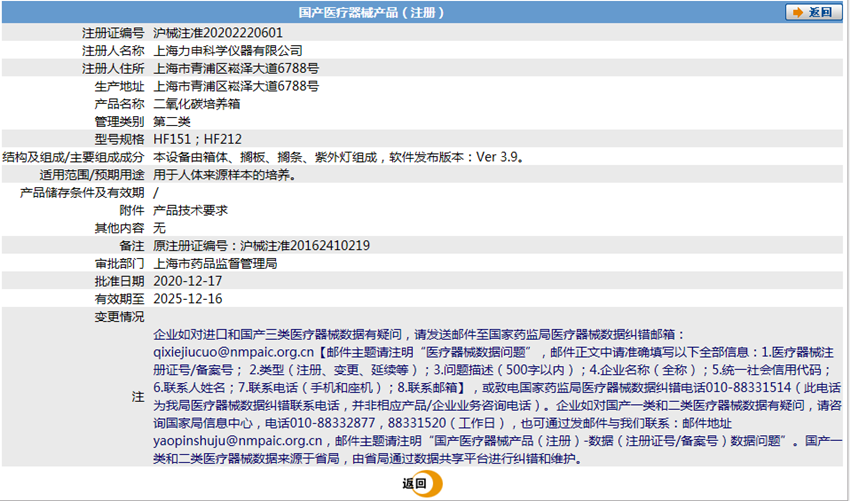This screenshot has width=850, height=501.
Task: Click the address value in the 注册人住所 row
Action: 236,69
